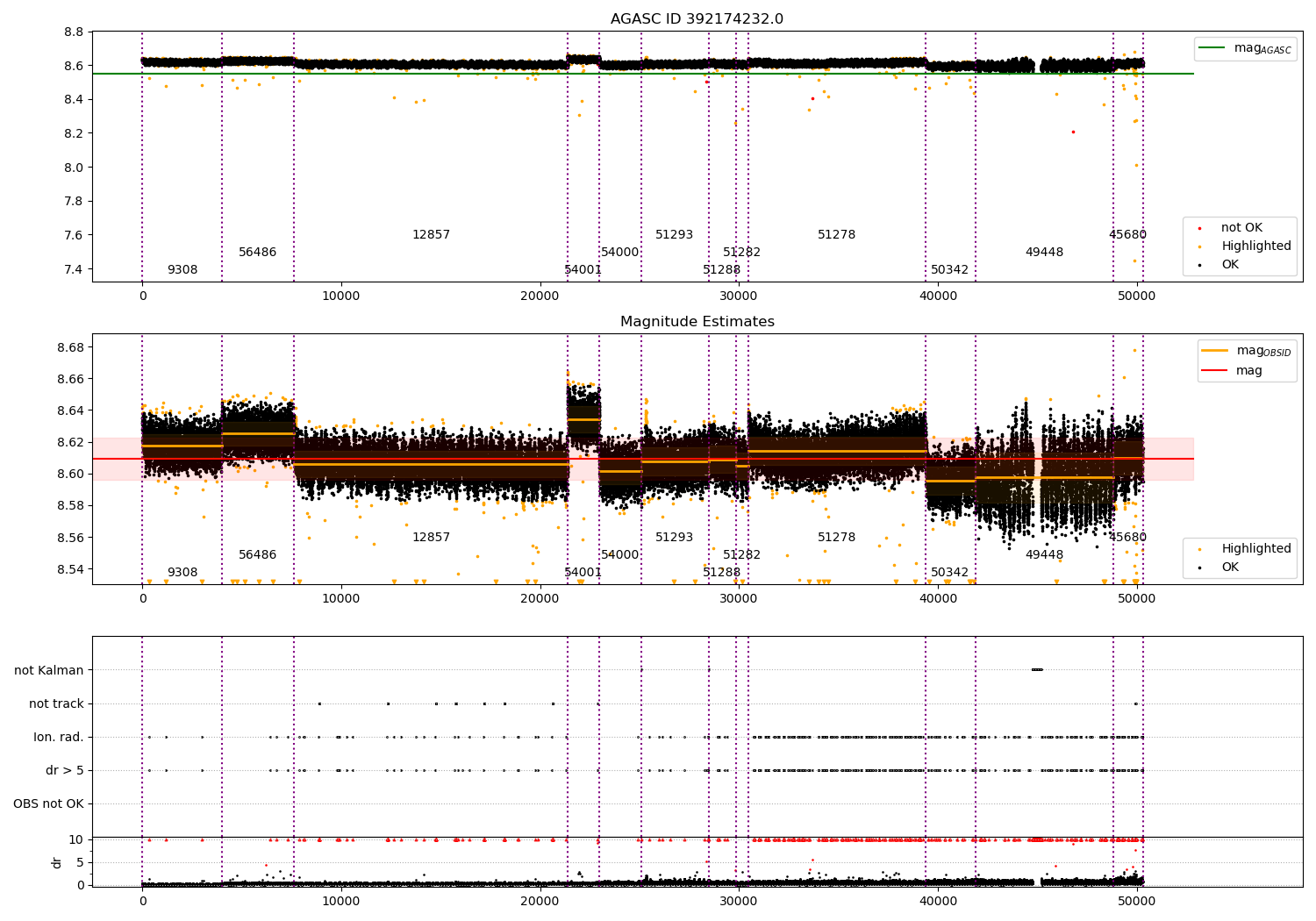Click obsid label 54001 in top plot

coord(583,270)
